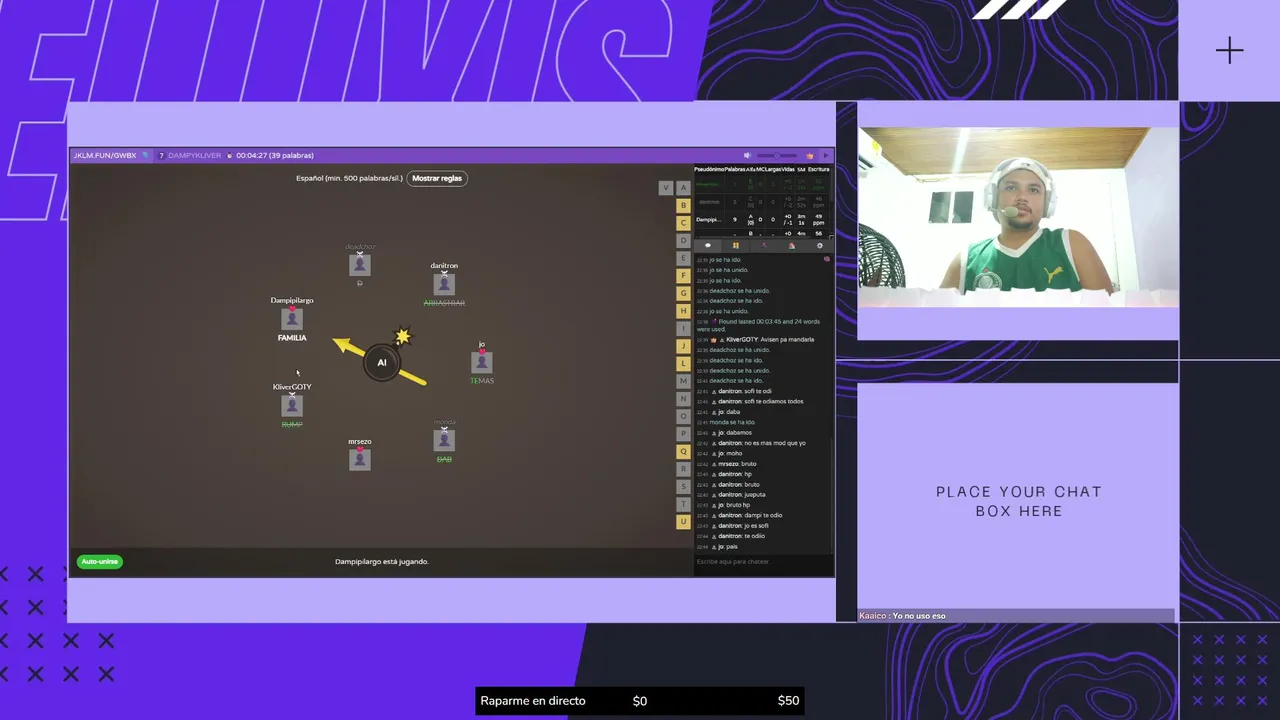
Task: Click the B bonus letter tile
Action: pos(684,205)
